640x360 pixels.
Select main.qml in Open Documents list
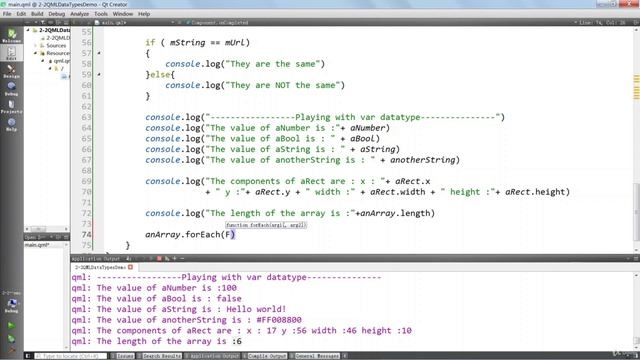[37, 245]
